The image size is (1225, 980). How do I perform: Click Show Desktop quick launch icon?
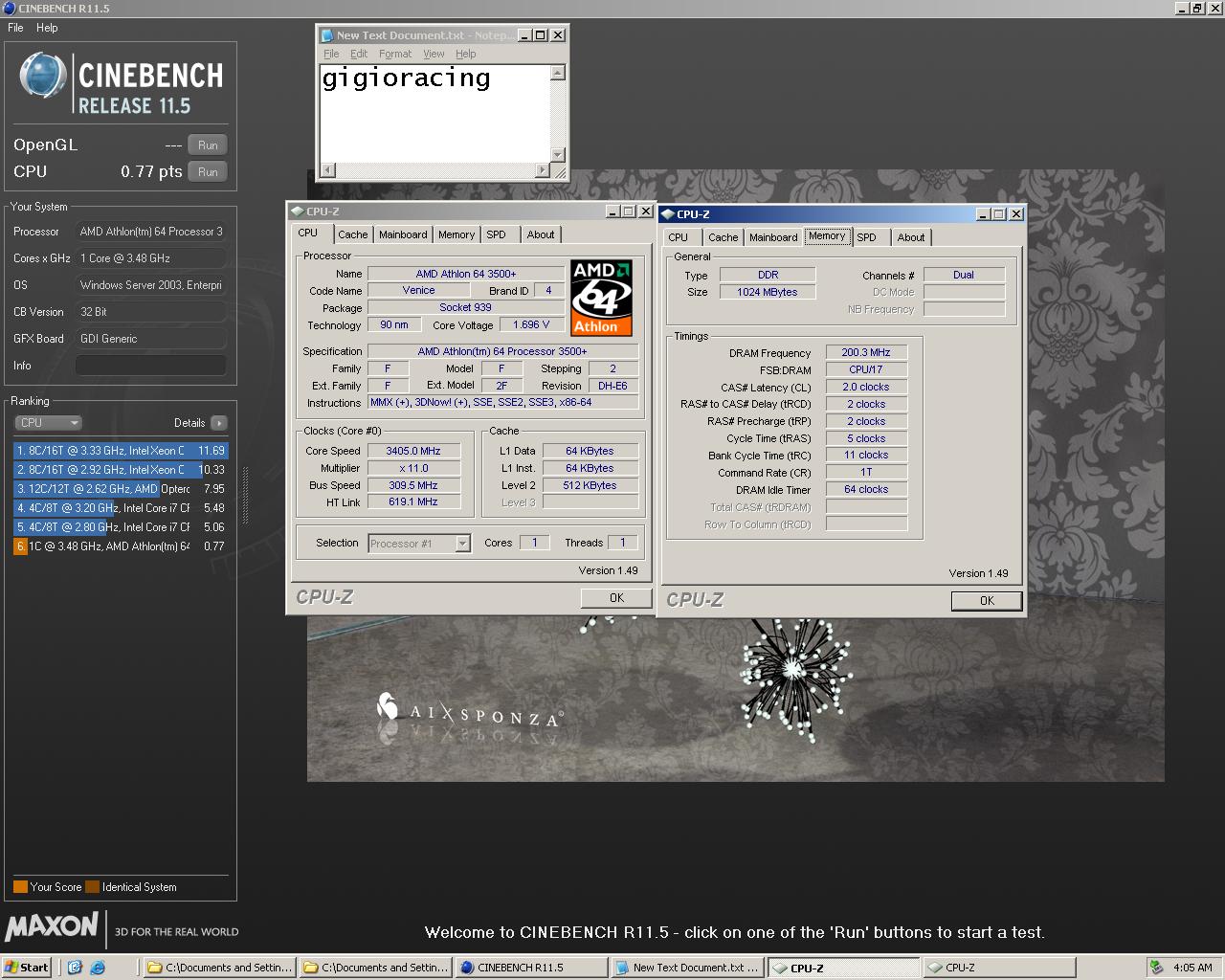point(75,968)
